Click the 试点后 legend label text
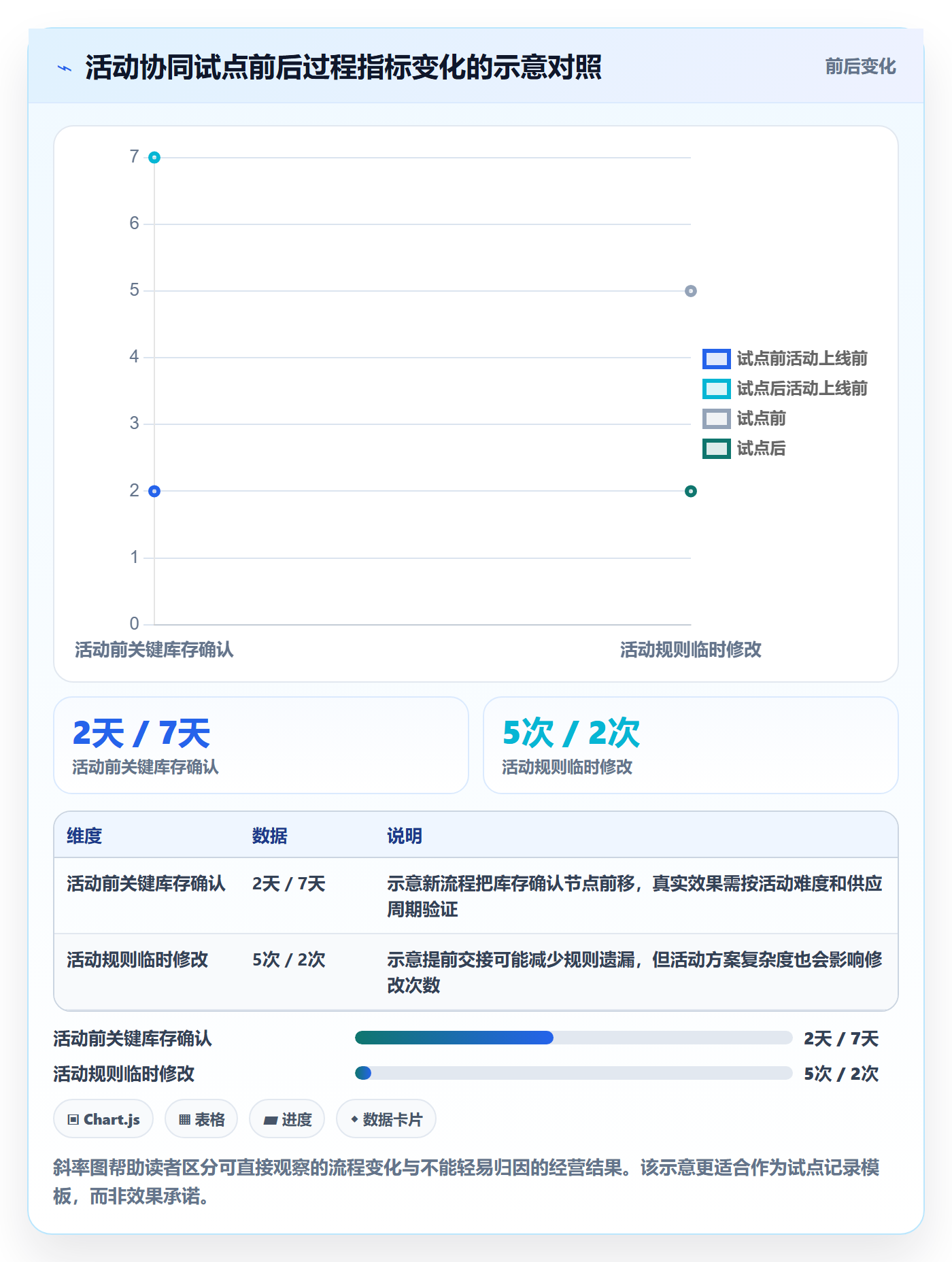The image size is (952, 1262). tap(762, 448)
